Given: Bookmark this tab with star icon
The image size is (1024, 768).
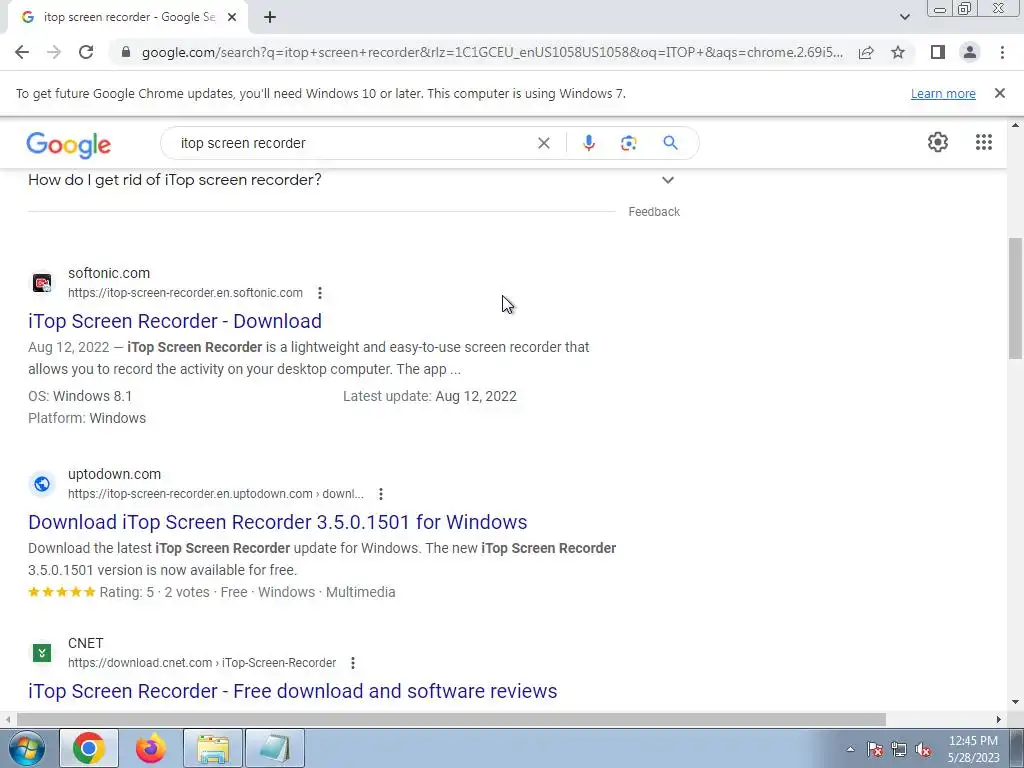Looking at the screenshot, I should 898,52.
